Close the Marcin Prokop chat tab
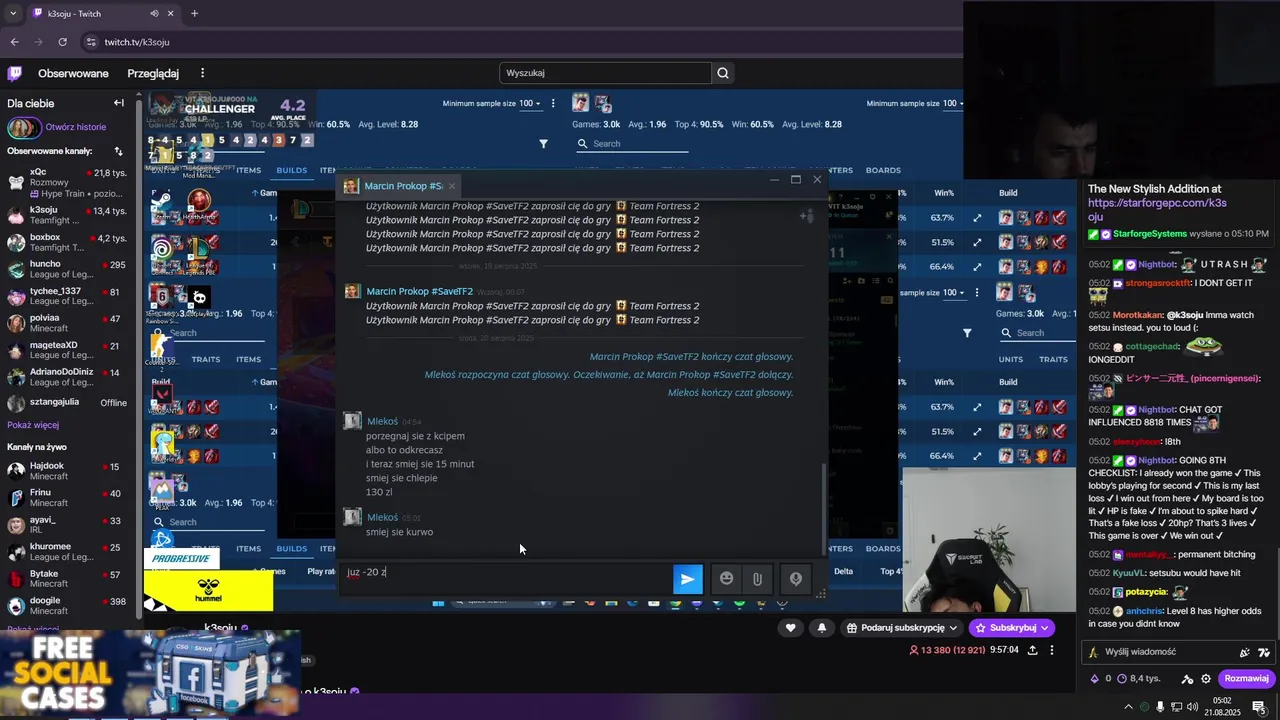This screenshot has width=1280, height=720. pyautogui.click(x=451, y=186)
